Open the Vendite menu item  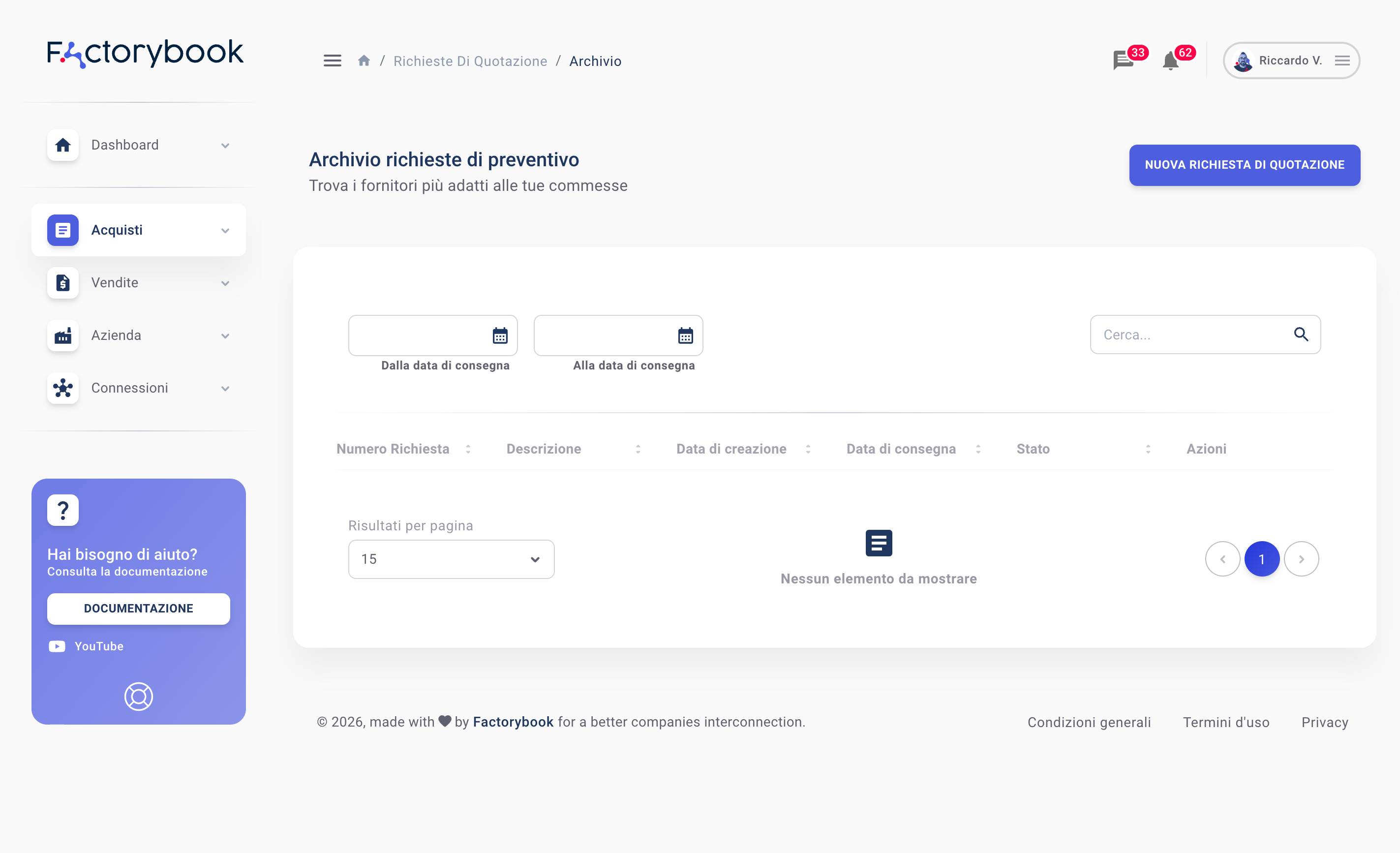pos(139,282)
